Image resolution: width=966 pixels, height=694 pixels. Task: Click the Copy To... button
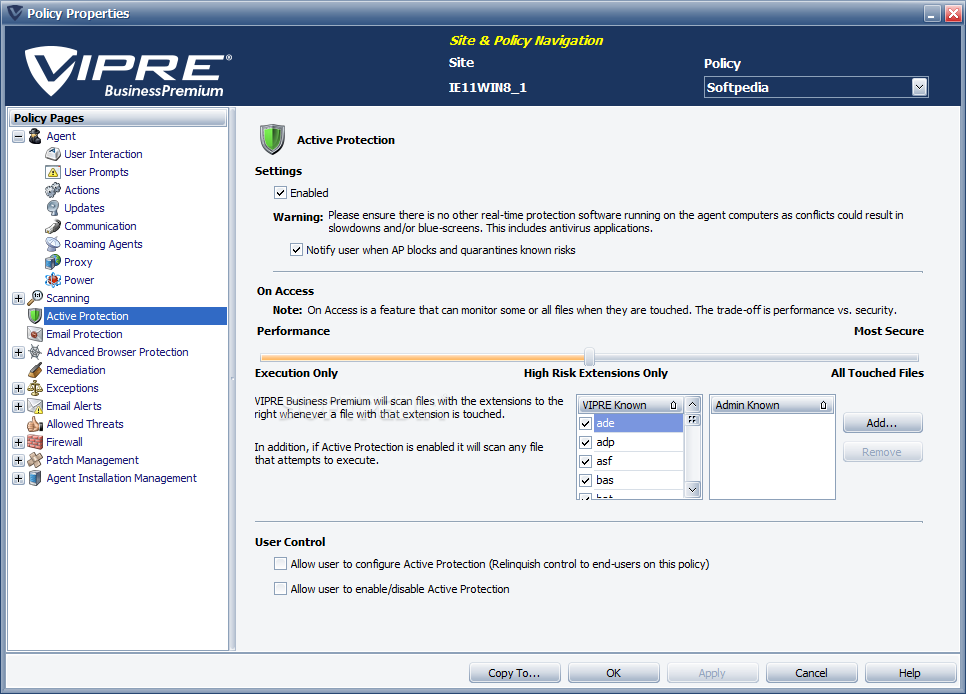click(x=514, y=673)
